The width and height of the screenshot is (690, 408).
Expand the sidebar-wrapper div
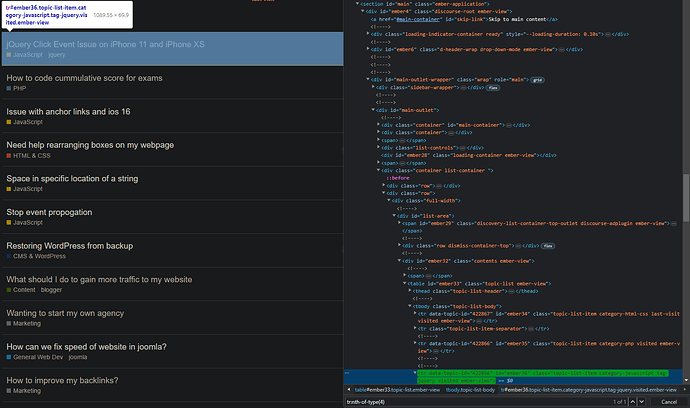pyautogui.click(x=373, y=87)
